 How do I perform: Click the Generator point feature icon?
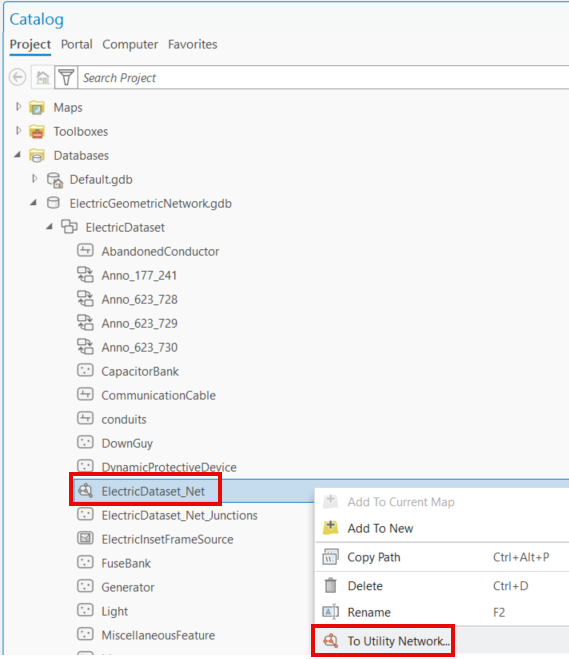coord(85,586)
